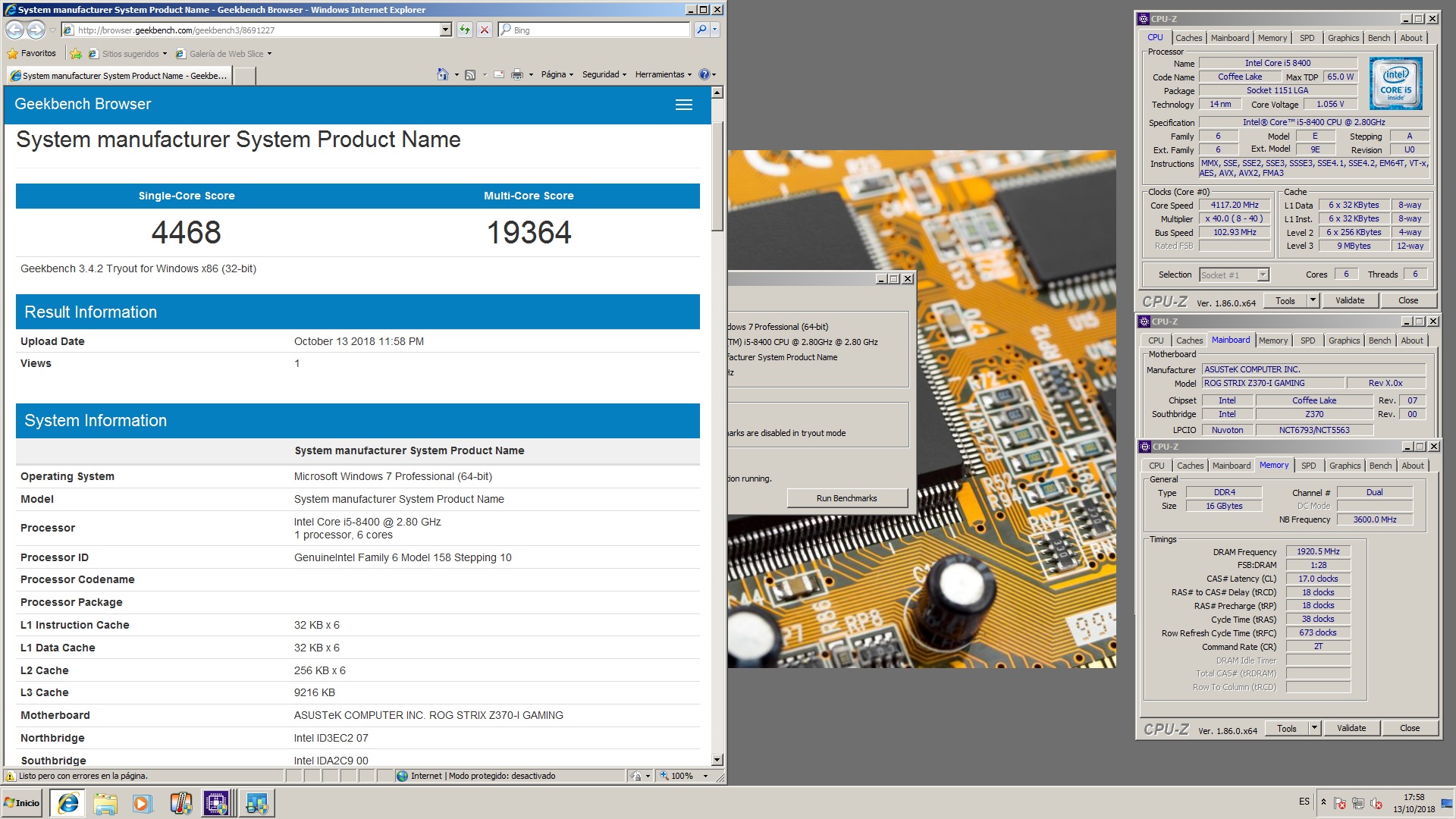Switch to Bench tab in top CPU-Z window
The width and height of the screenshot is (1456, 819).
1379,38
